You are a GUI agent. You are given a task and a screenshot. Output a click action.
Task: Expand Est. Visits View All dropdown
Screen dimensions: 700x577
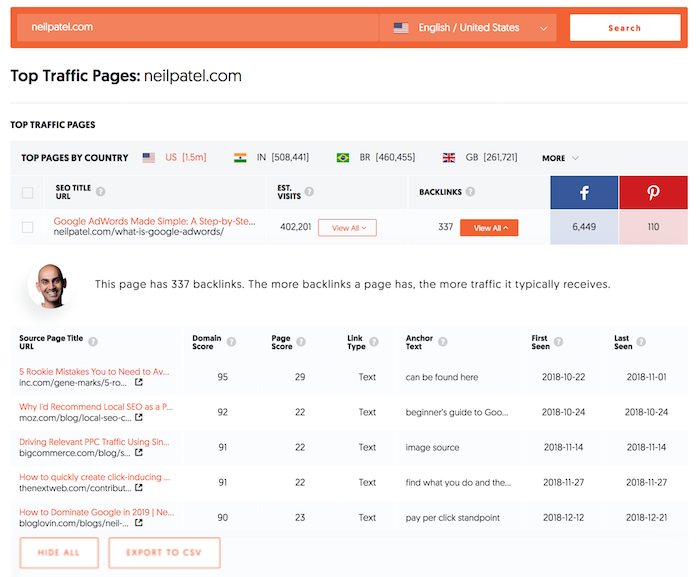[x=347, y=228]
